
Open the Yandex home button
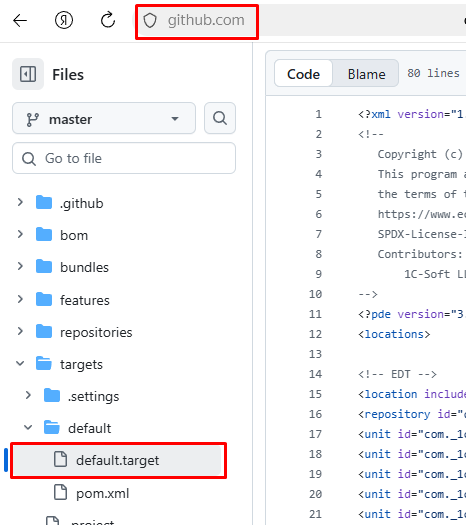[x=64, y=20]
